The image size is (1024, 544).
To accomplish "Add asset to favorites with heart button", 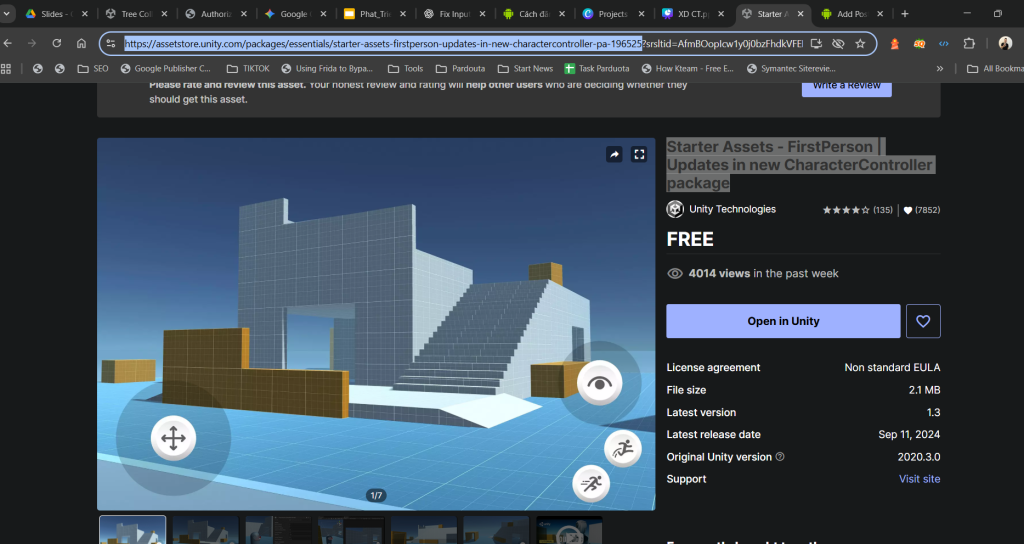I will [923, 321].
